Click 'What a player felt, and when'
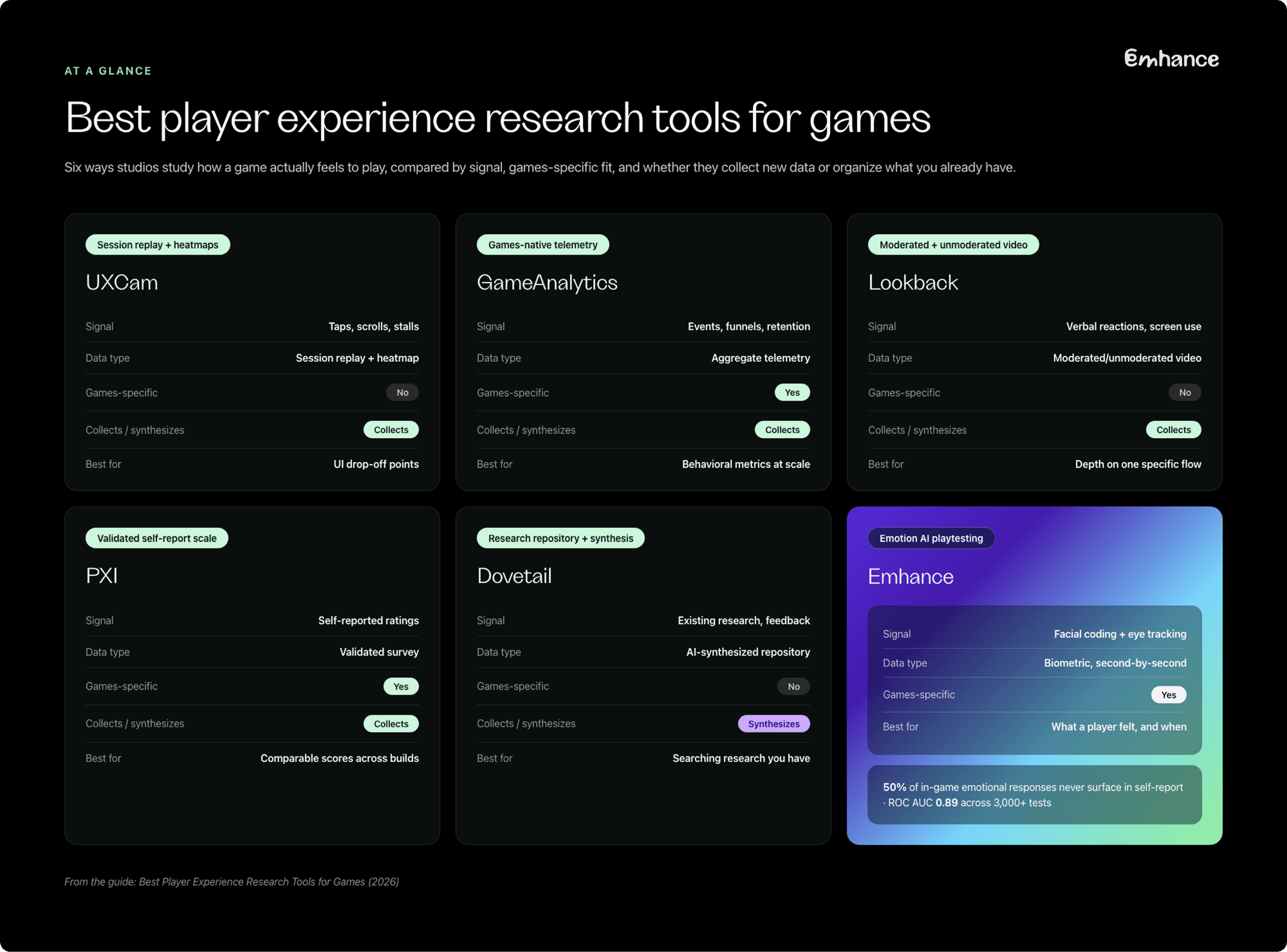Image resolution: width=1287 pixels, height=952 pixels. [x=1119, y=726]
